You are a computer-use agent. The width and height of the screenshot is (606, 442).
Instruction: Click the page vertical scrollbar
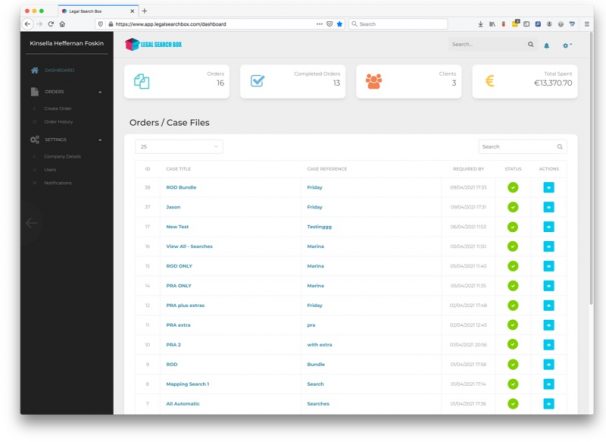tap(591, 168)
